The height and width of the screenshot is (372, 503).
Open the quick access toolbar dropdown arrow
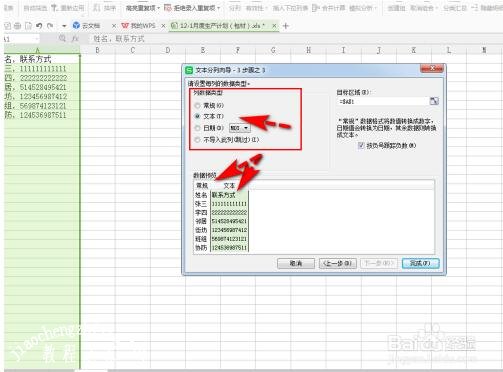(64, 26)
